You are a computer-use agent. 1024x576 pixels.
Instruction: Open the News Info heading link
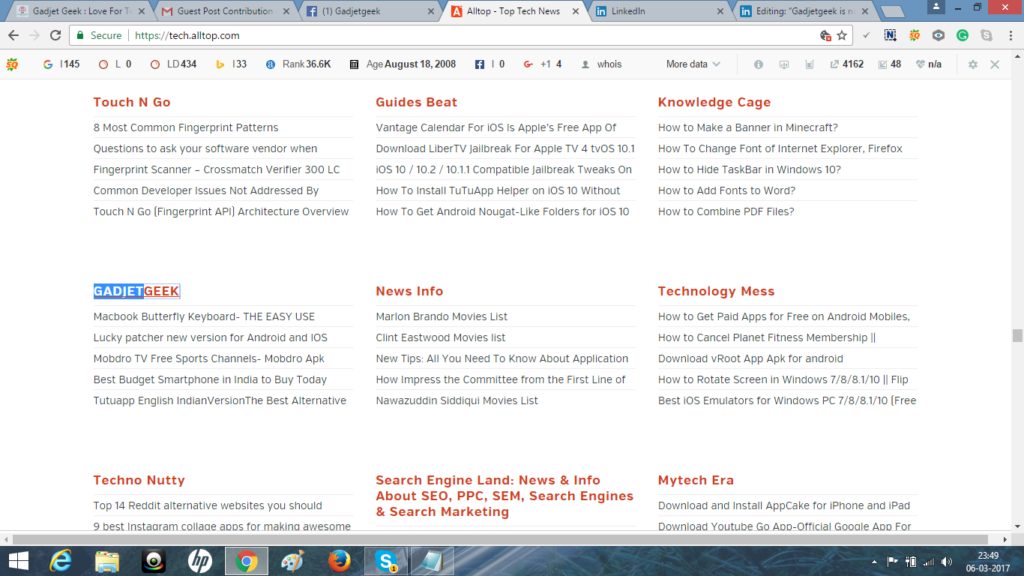pos(409,291)
